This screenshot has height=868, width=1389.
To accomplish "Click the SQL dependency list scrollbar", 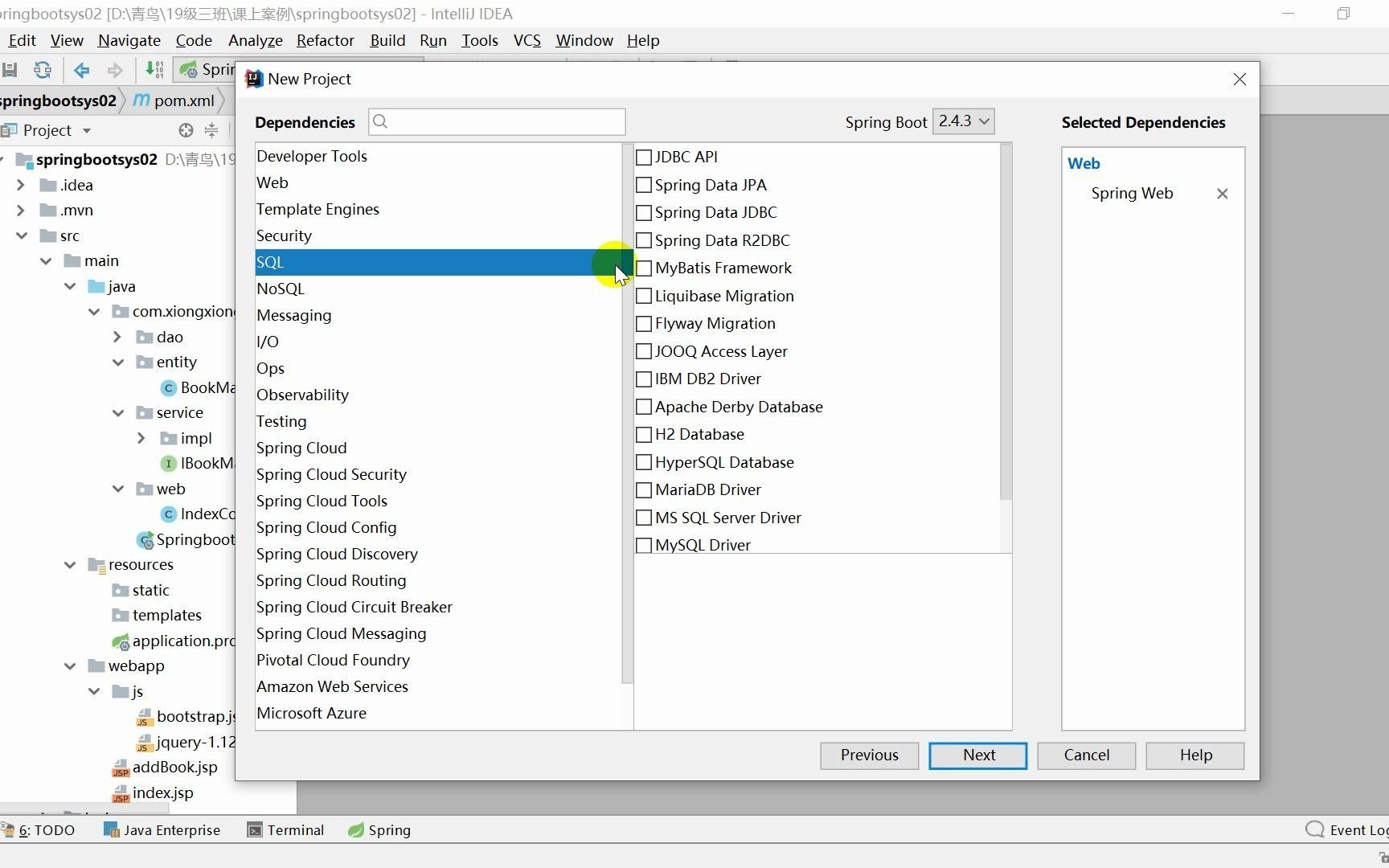I will tap(1006, 321).
